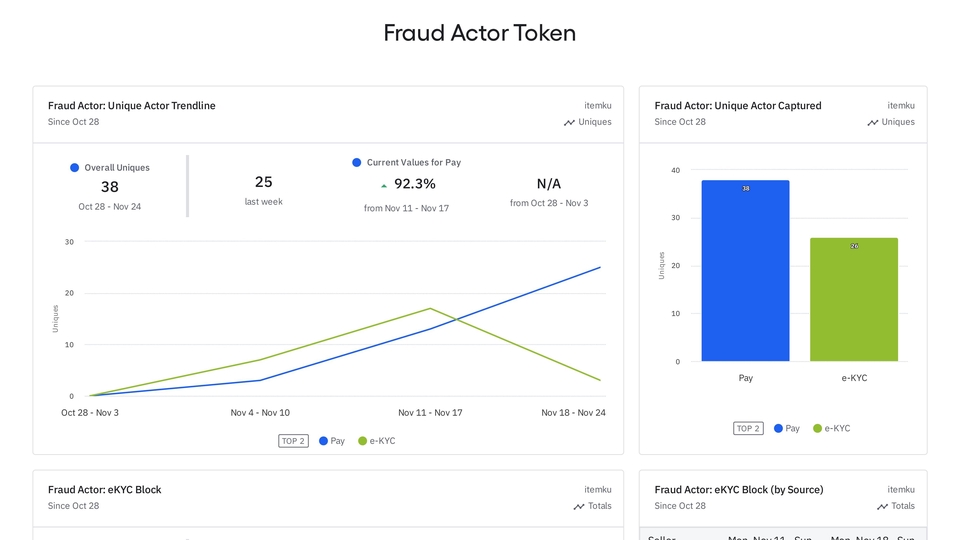Open Fraud Actor: eKYC Block (by Source) title
The width and height of the screenshot is (960, 540).
click(739, 490)
